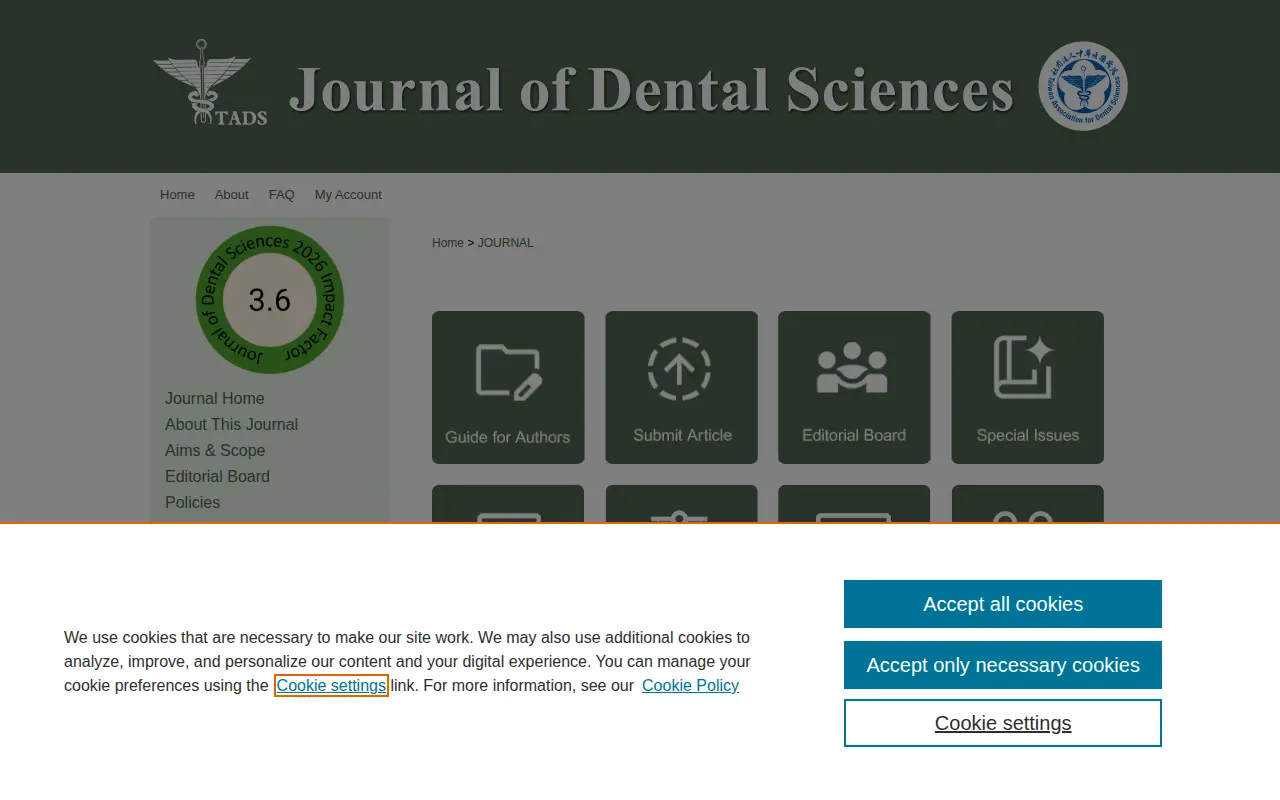Accept all cookies
1280x800 pixels.
1003,604
